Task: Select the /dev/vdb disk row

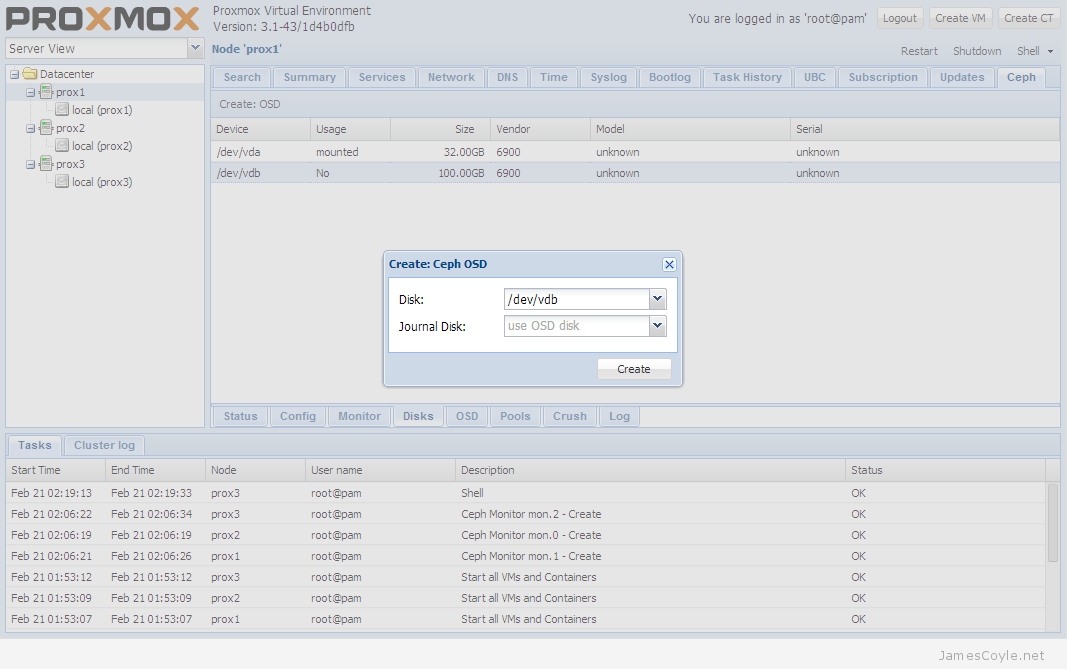Action: pos(635,173)
